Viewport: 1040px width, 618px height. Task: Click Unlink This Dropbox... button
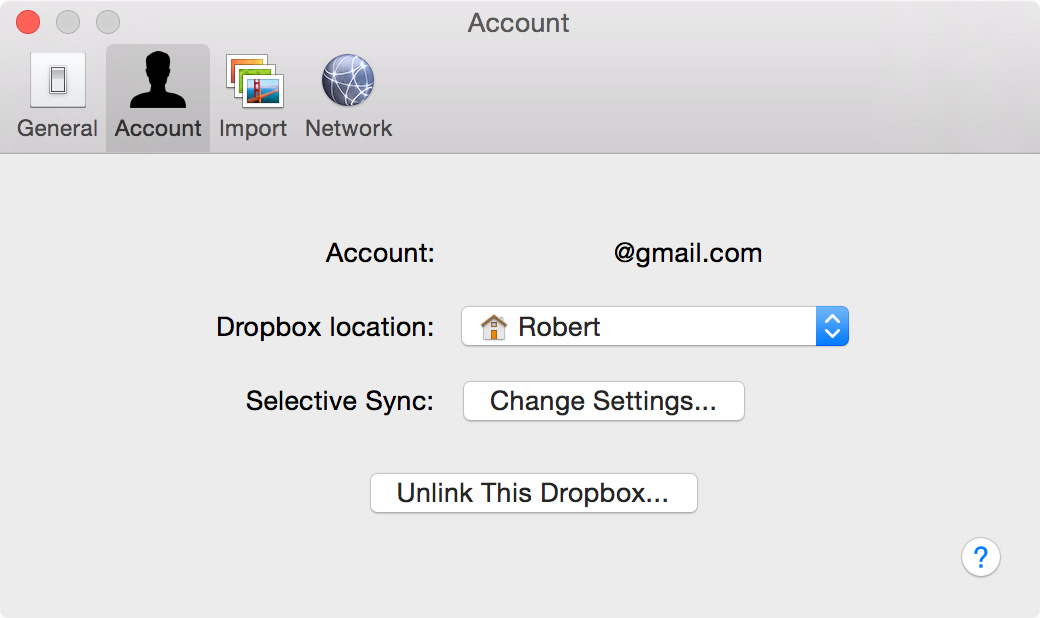point(534,493)
